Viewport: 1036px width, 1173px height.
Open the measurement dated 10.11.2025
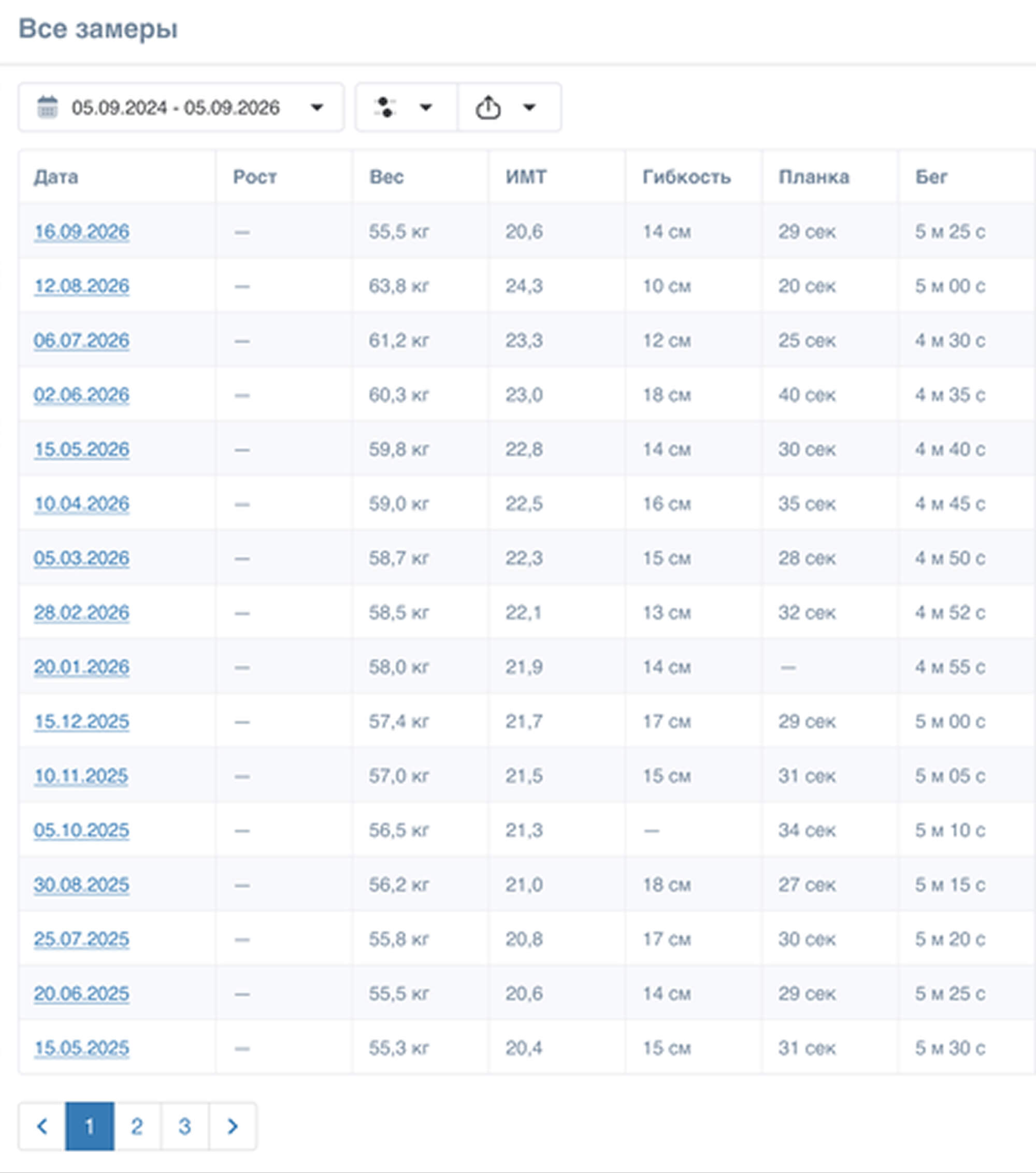[81, 776]
